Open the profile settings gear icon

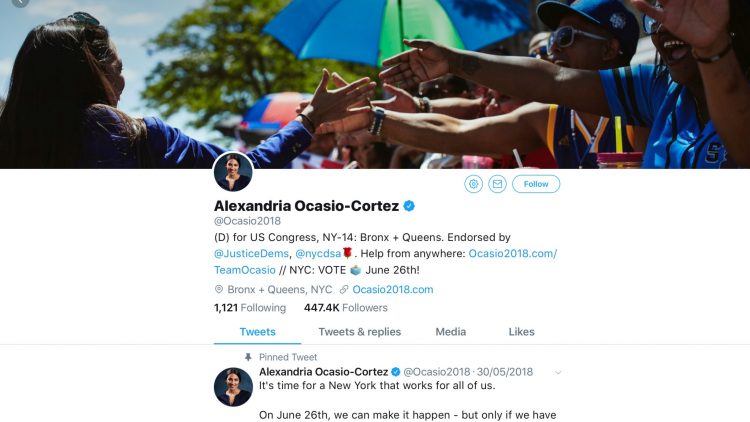pyautogui.click(x=473, y=184)
